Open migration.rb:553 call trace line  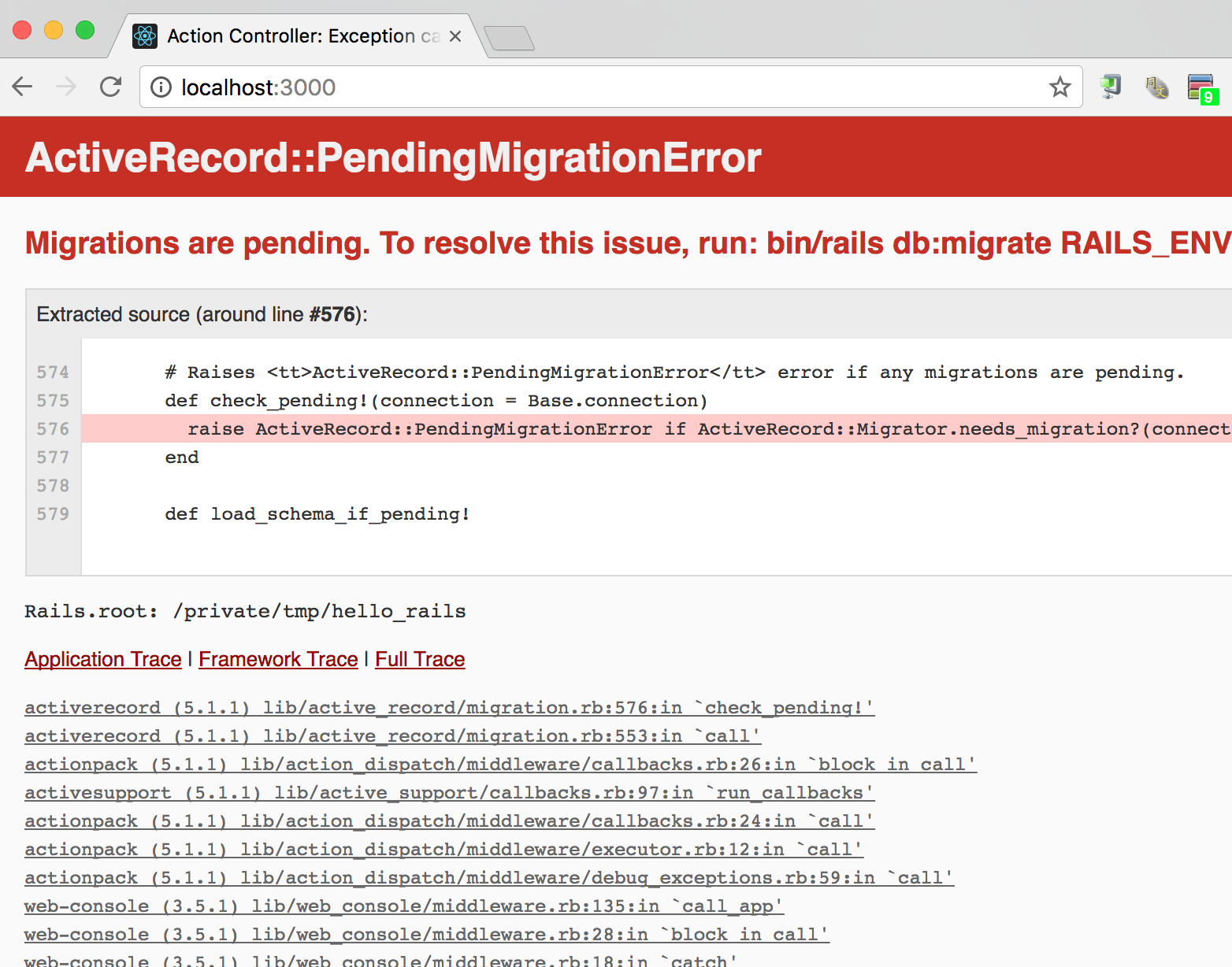pos(392,736)
